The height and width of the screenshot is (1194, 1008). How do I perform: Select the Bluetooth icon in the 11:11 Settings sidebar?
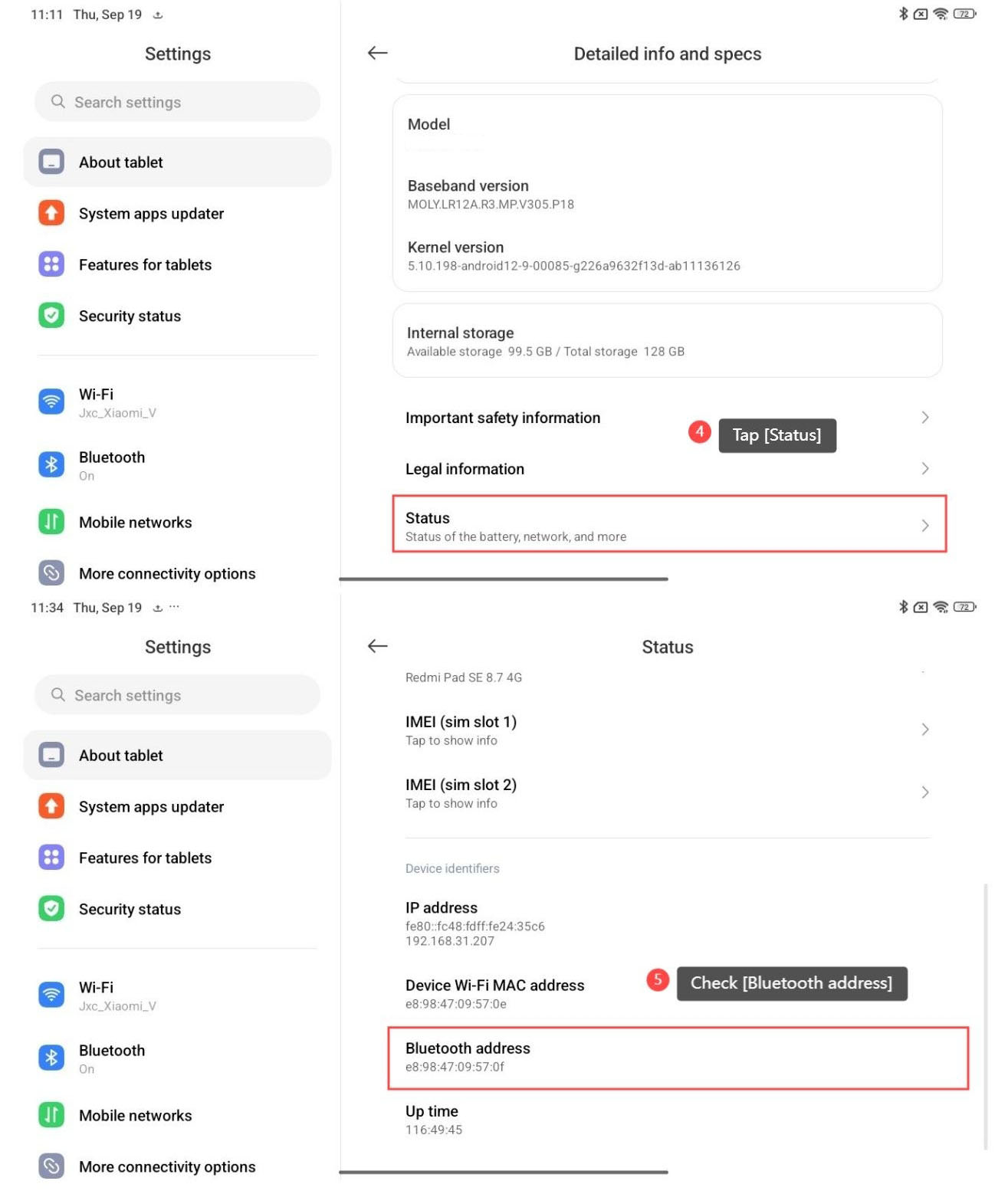[51, 464]
